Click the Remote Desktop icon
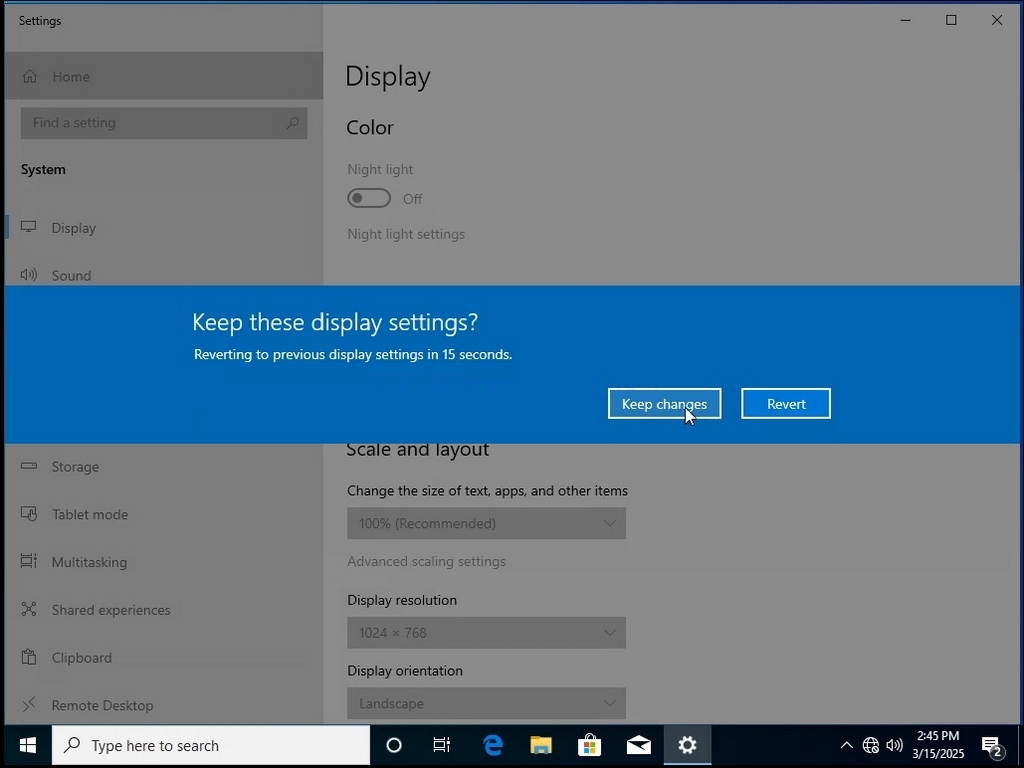Screen dimensions: 1024x768 29,705
